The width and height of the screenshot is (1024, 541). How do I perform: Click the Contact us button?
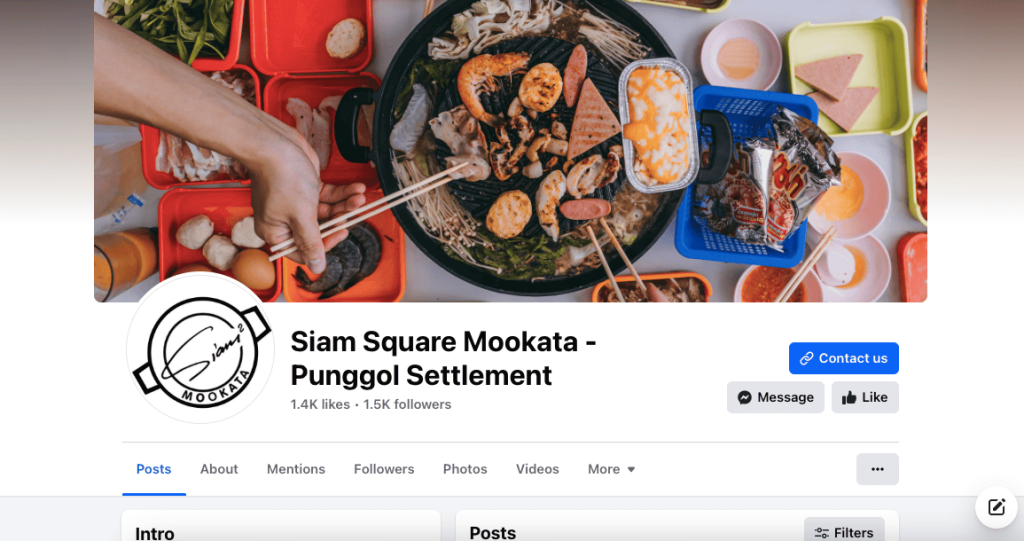click(844, 358)
